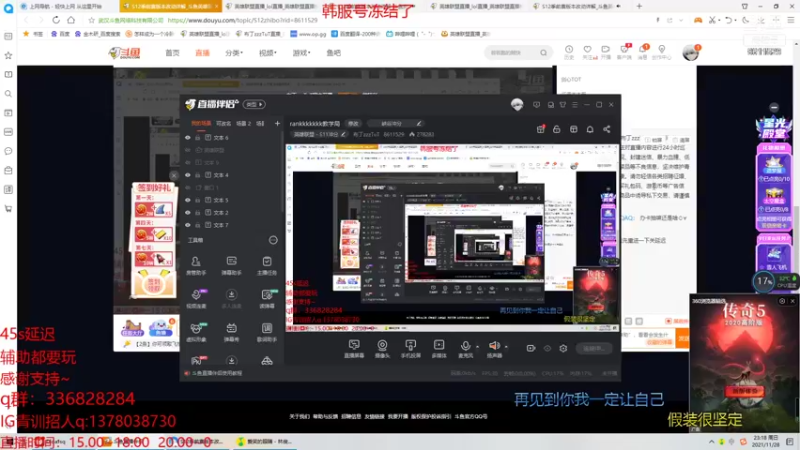Expand 游戏 menu on Douyu
Image resolution: width=800 pixels, height=450 pixels.
[x=301, y=53]
